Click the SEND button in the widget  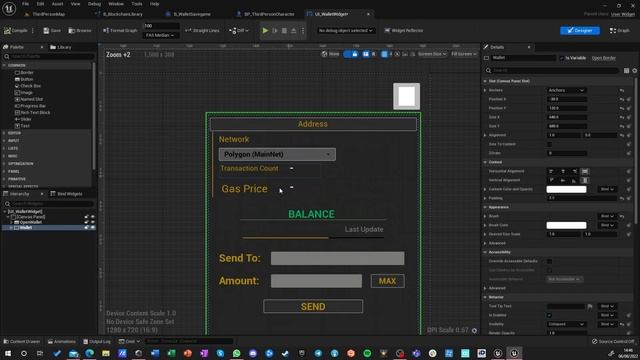click(313, 307)
